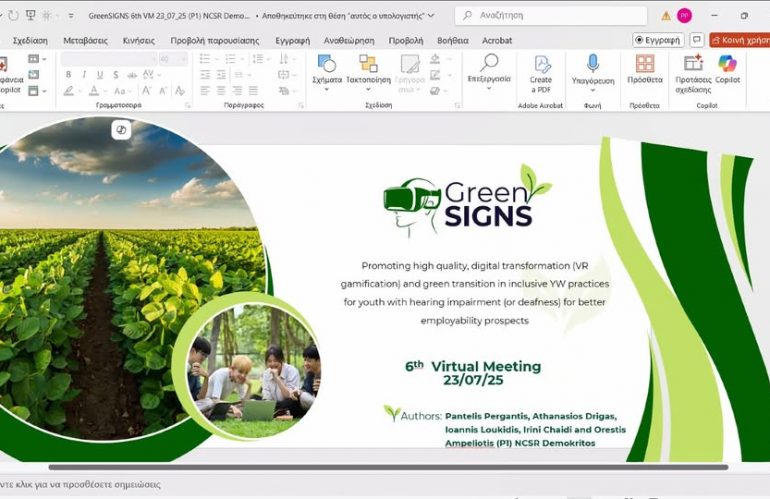770x499 pixels.
Task: Open the PP account profile avatar
Action: click(x=684, y=16)
